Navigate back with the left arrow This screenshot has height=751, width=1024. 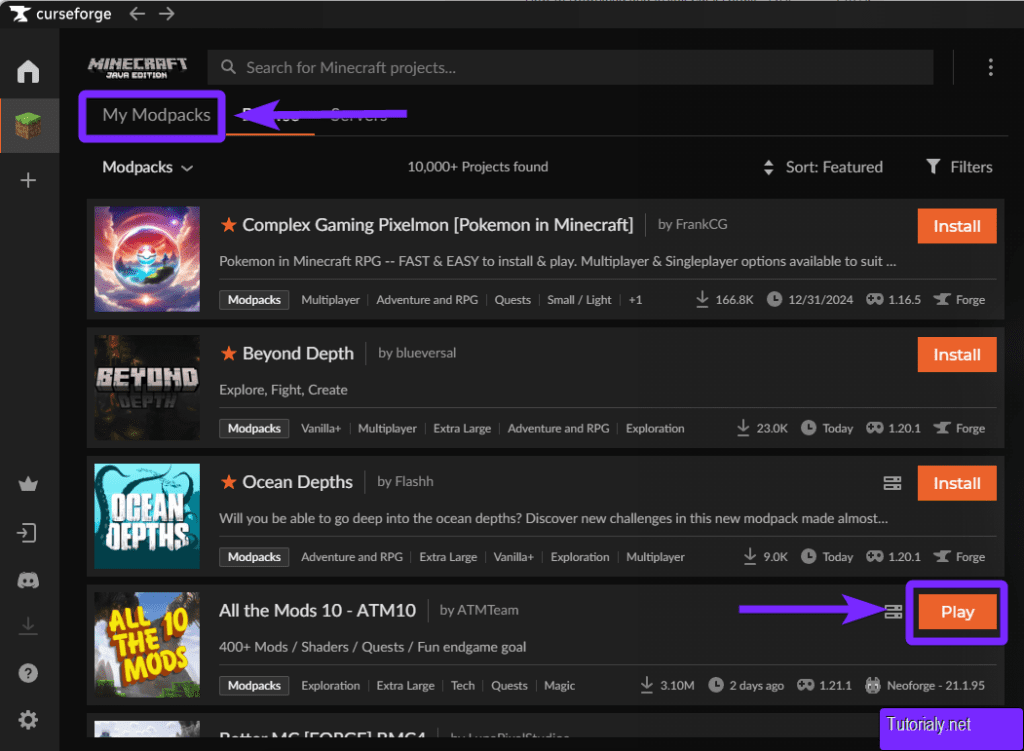pos(137,14)
